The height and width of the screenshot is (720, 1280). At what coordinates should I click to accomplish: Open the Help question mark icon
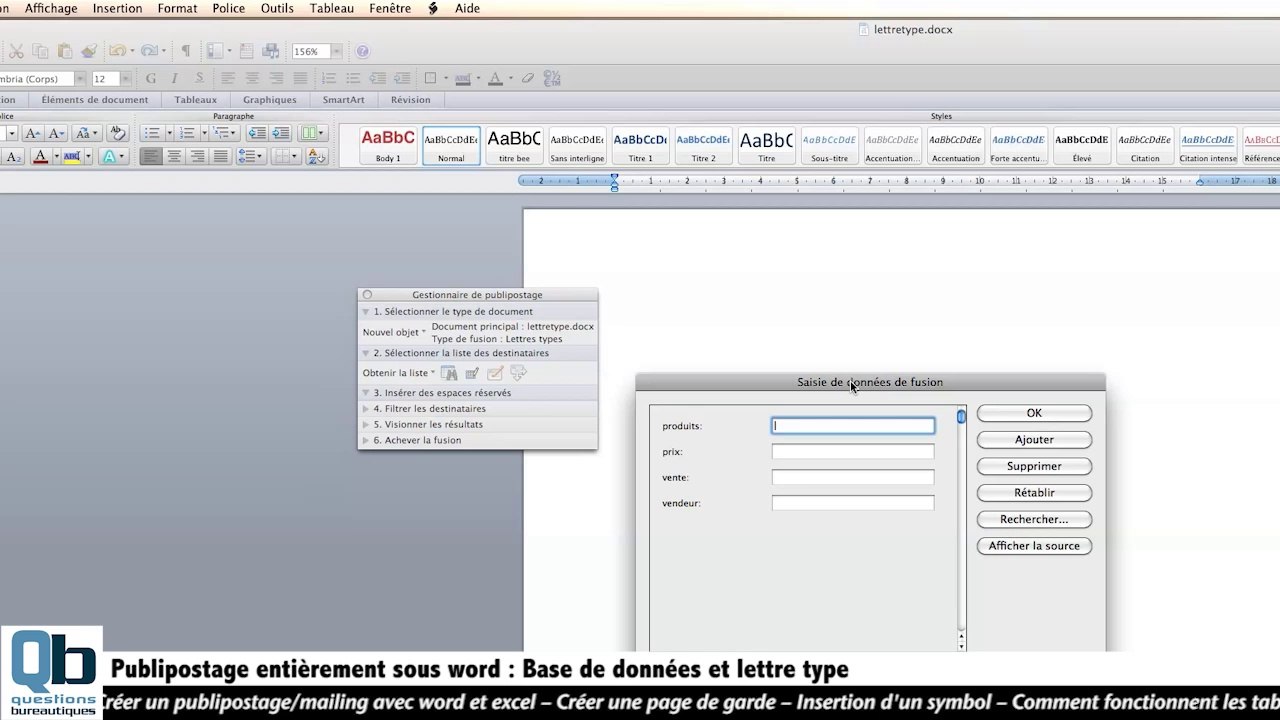point(362,51)
